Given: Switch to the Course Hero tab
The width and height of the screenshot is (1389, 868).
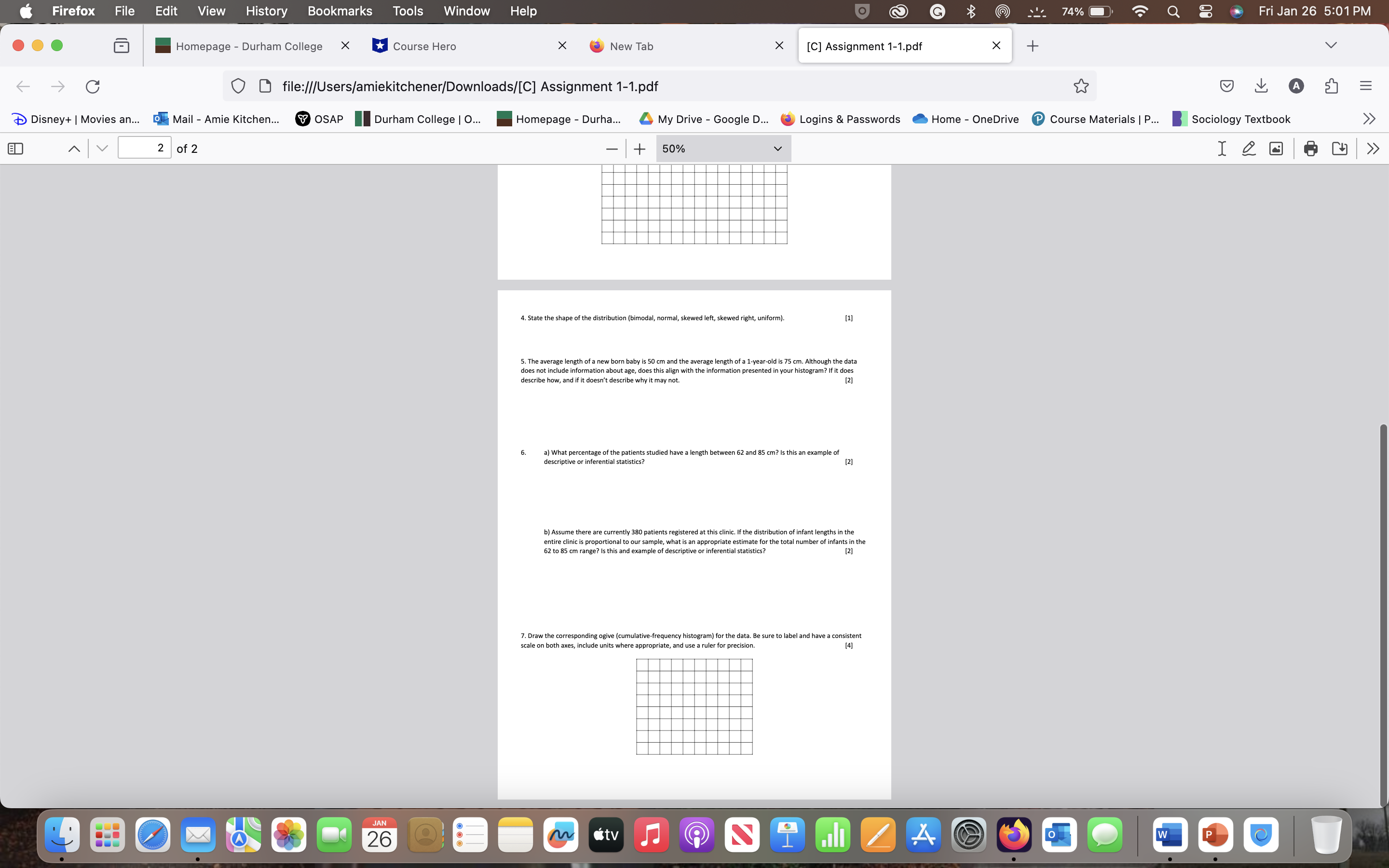Looking at the screenshot, I should coord(425,46).
